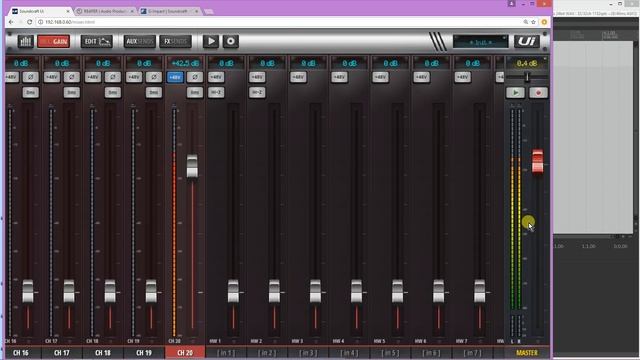
Task: Click the in 1 channel fader knob
Action: coord(233,291)
